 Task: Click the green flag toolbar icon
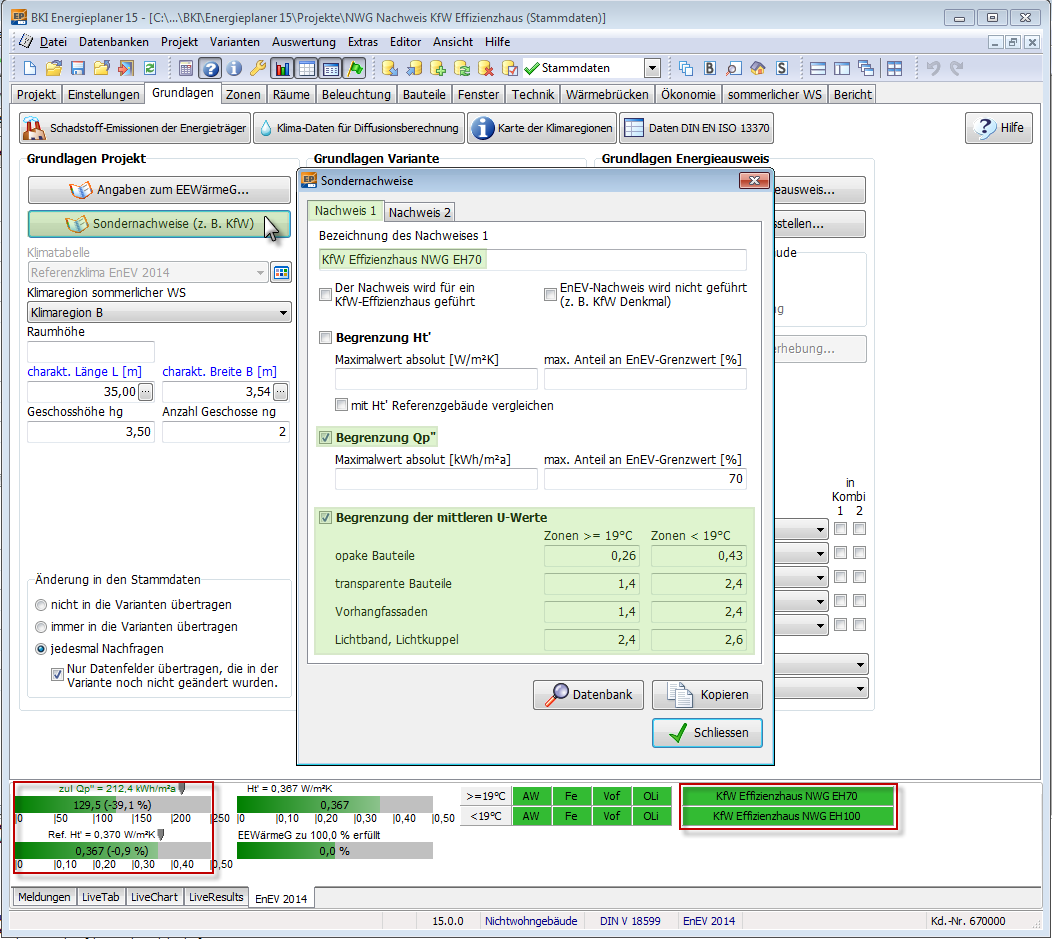(x=355, y=68)
